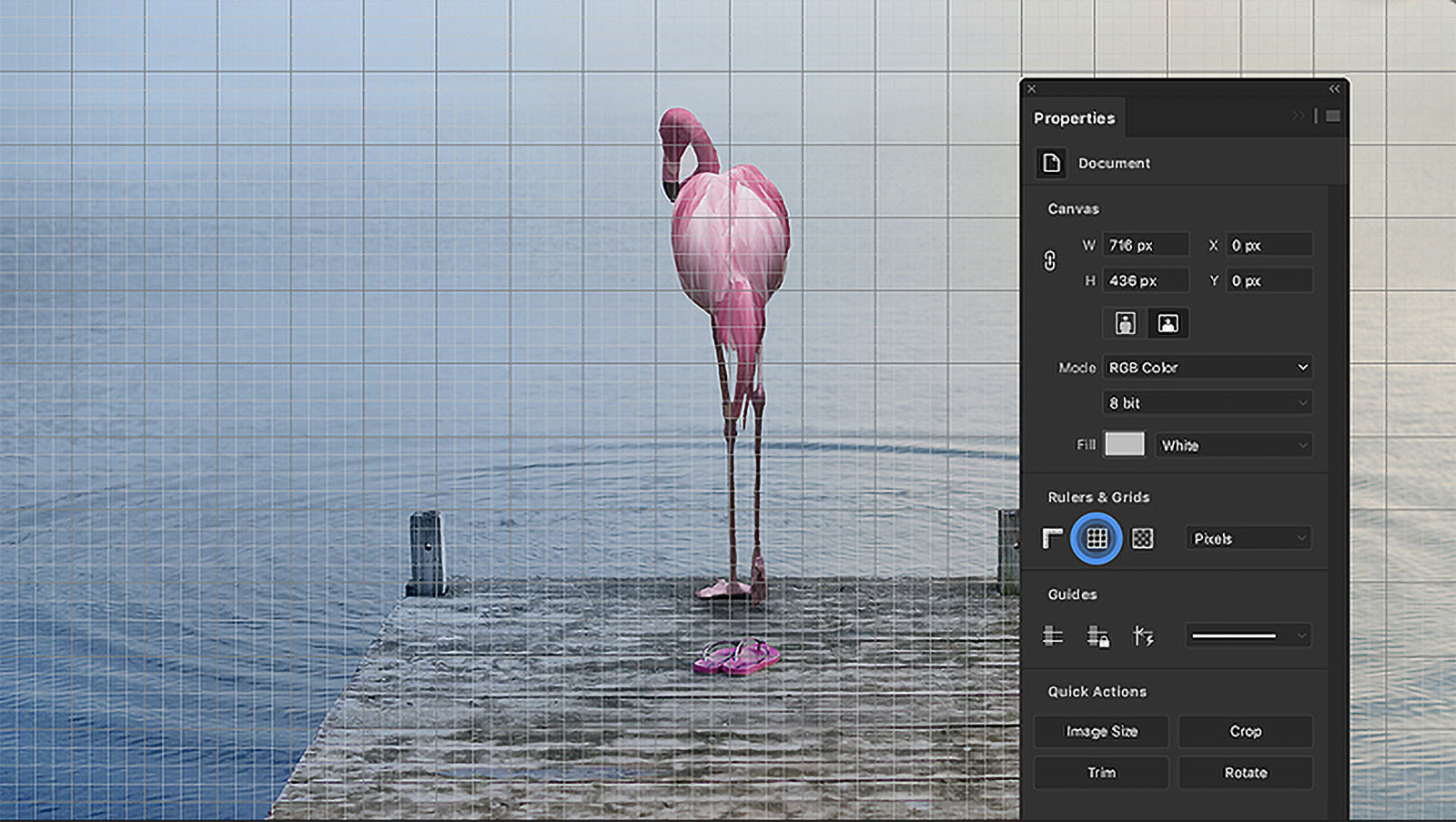Image resolution: width=1456 pixels, height=822 pixels.
Task: Collapse the panel with double-arrow icon
Action: [1334, 89]
